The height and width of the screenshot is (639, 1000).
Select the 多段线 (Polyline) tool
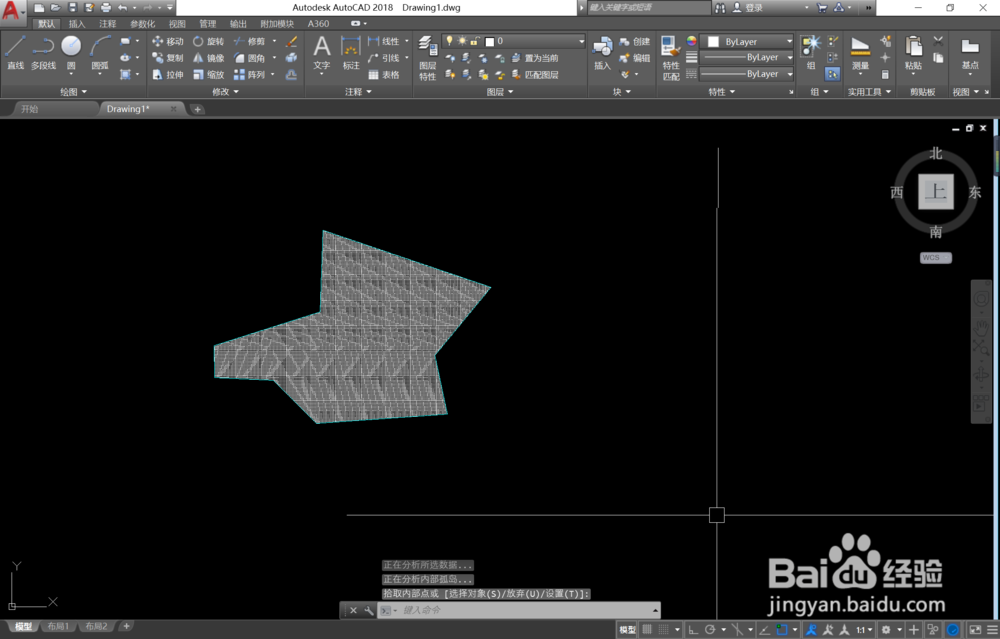(x=43, y=52)
